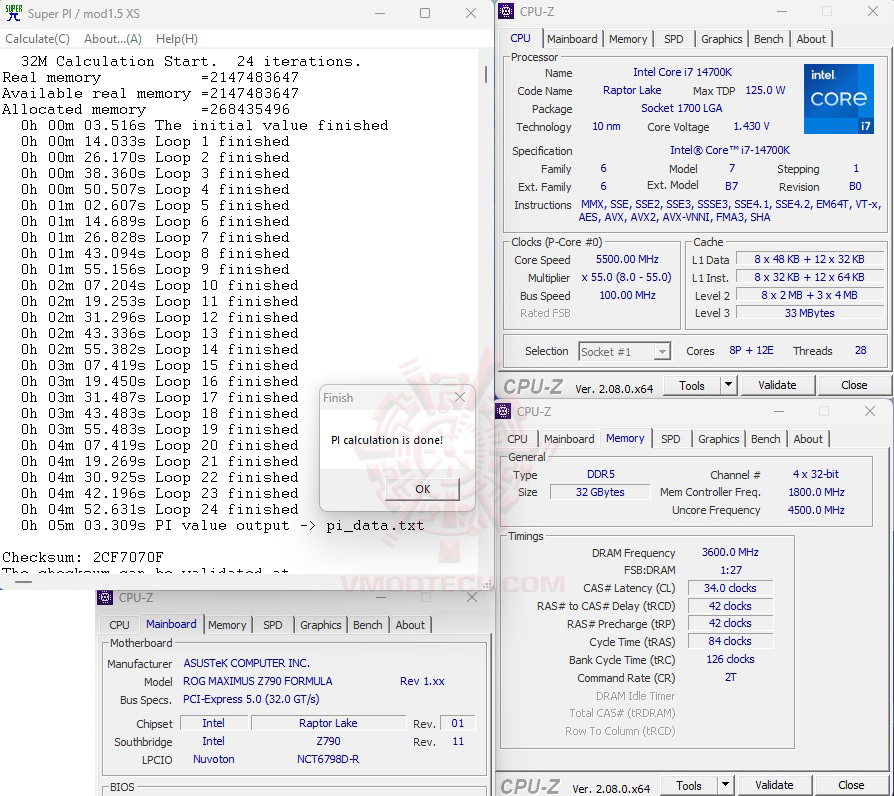Open Graphics tab in Mainboard CPU-Z window
The width and height of the screenshot is (894, 796).
click(320, 625)
